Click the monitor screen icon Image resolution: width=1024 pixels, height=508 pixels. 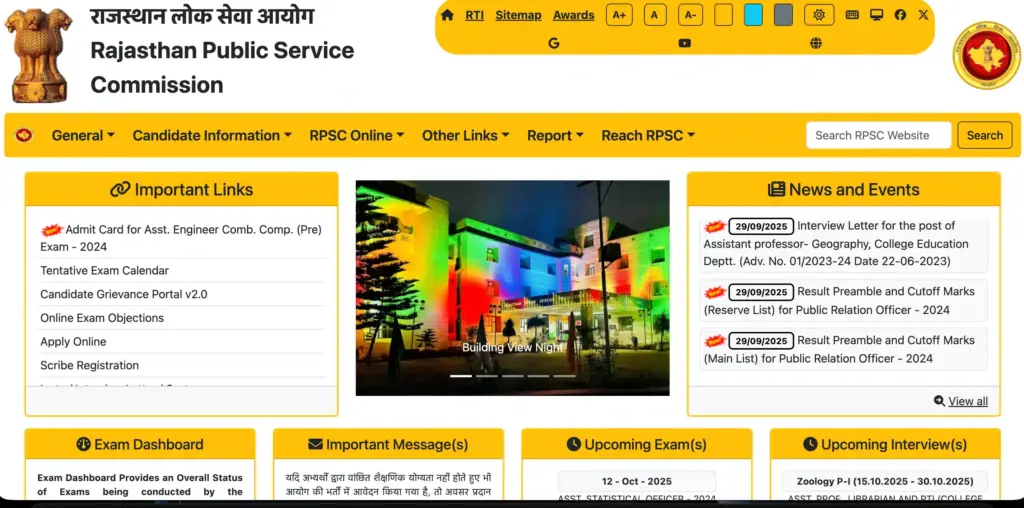(876, 15)
